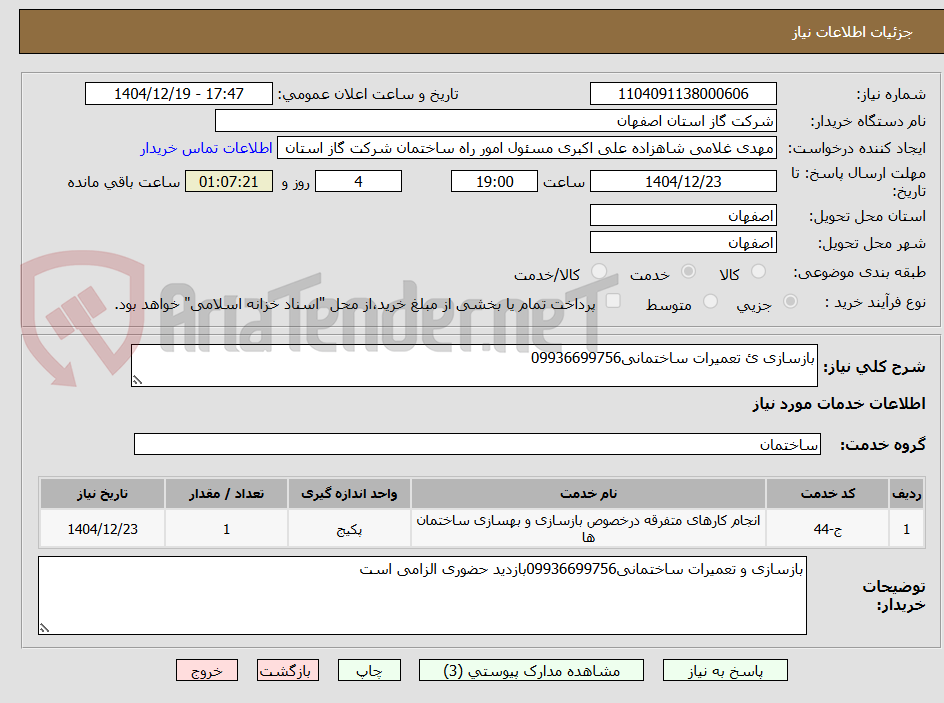Image resolution: width=944 pixels, height=703 pixels.
Task: Click the ردیف column header
Action: coord(906,494)
